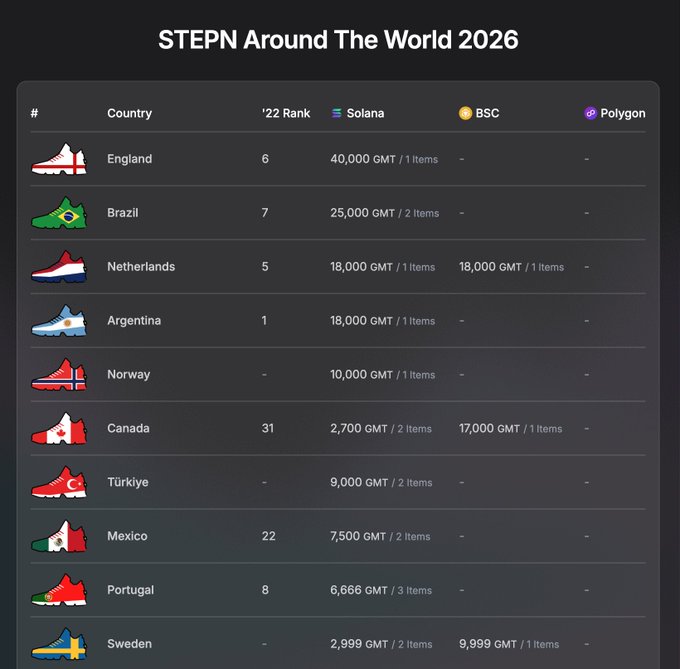Screen dimensions: 680x669
Task: Click the # column header
Action: [34, 113]
